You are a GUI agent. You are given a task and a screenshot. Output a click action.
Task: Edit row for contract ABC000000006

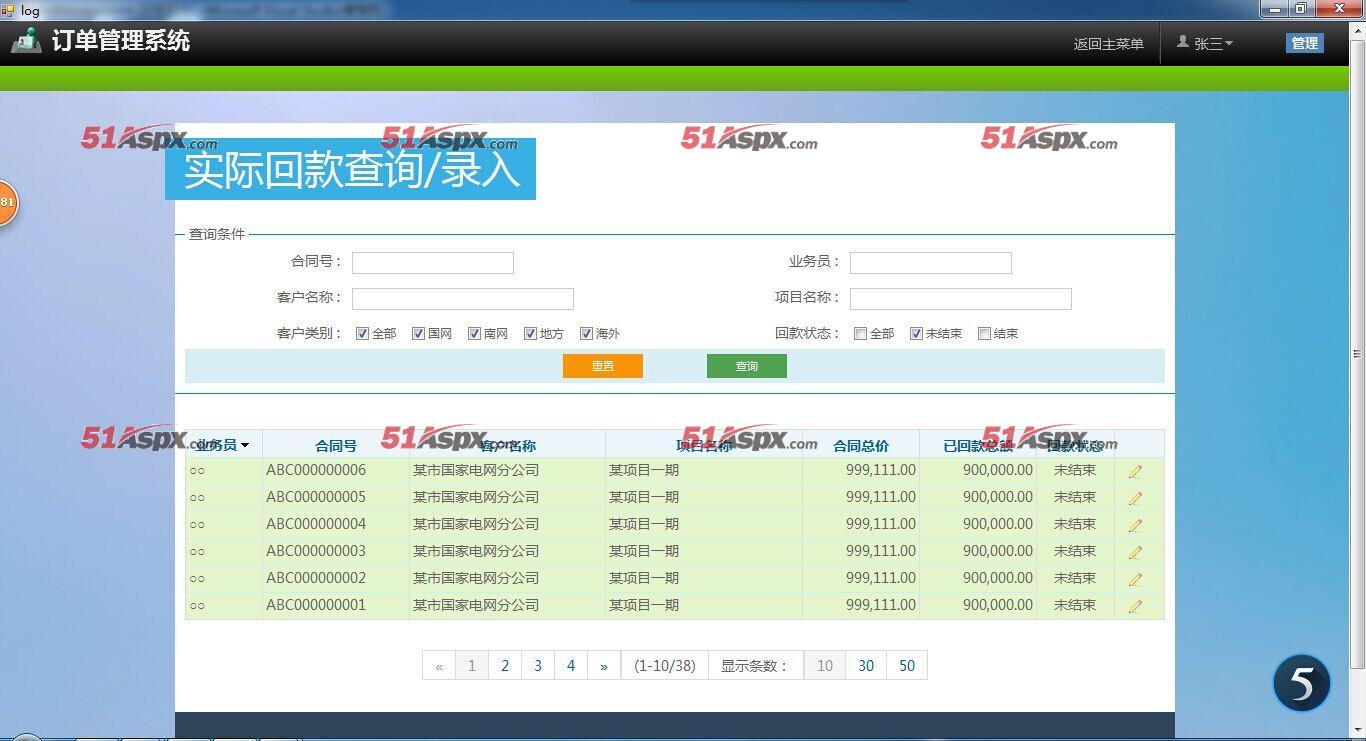click(x=1135, y=471)
